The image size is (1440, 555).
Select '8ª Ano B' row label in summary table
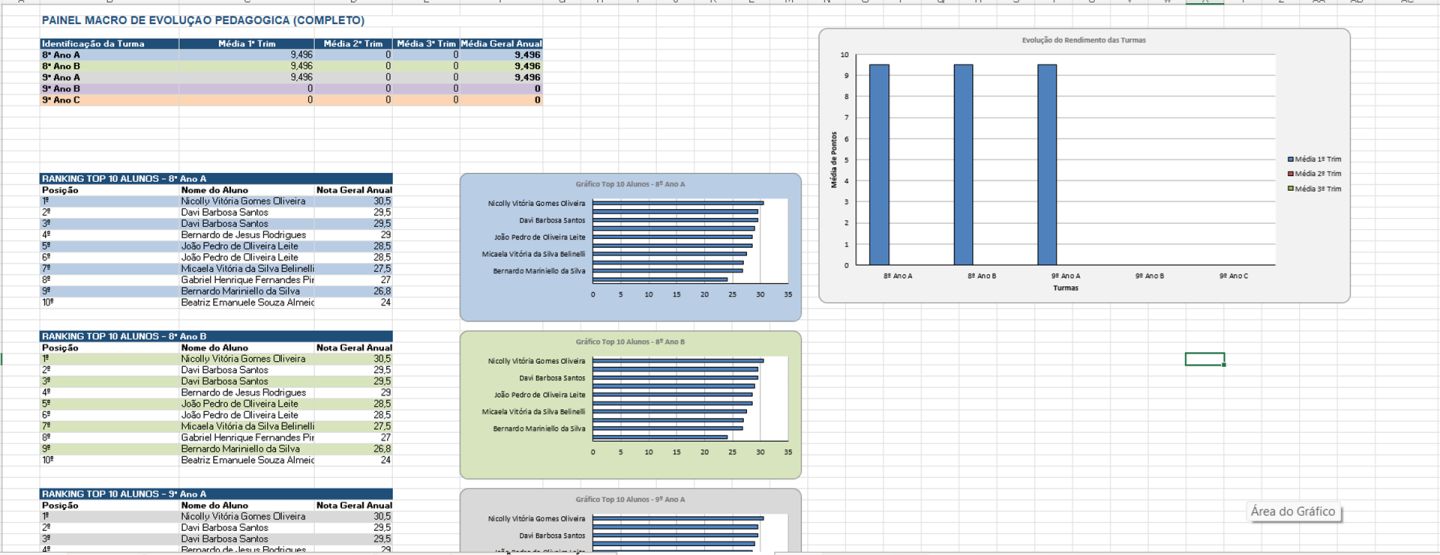point(109,66)
